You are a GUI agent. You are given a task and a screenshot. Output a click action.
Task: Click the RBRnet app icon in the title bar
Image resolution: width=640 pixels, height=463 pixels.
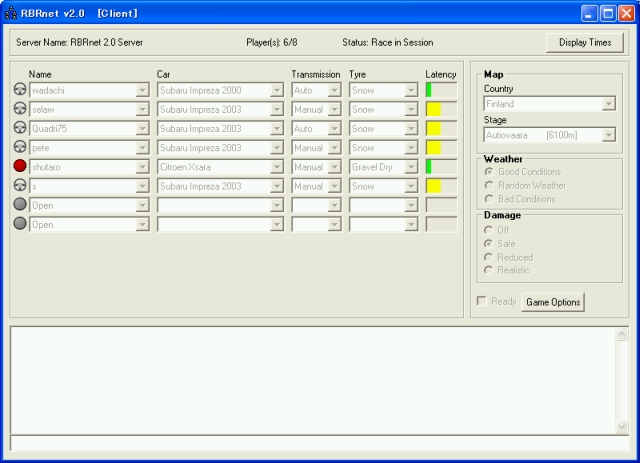click(x=11, y=13)
